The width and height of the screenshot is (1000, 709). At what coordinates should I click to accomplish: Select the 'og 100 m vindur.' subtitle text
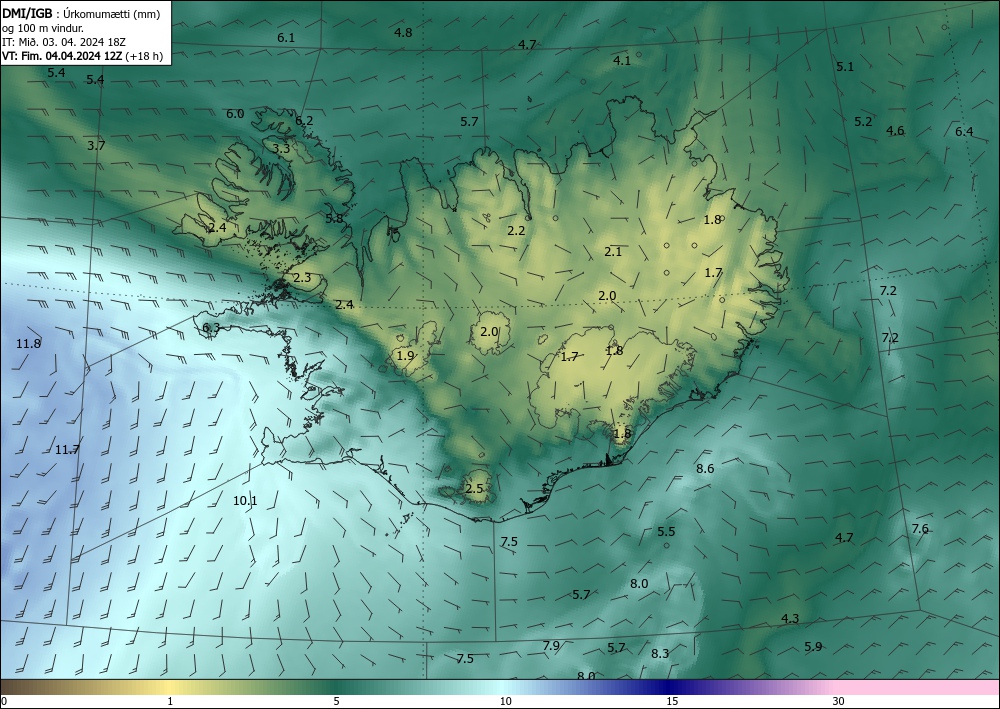tap(43, 27)
